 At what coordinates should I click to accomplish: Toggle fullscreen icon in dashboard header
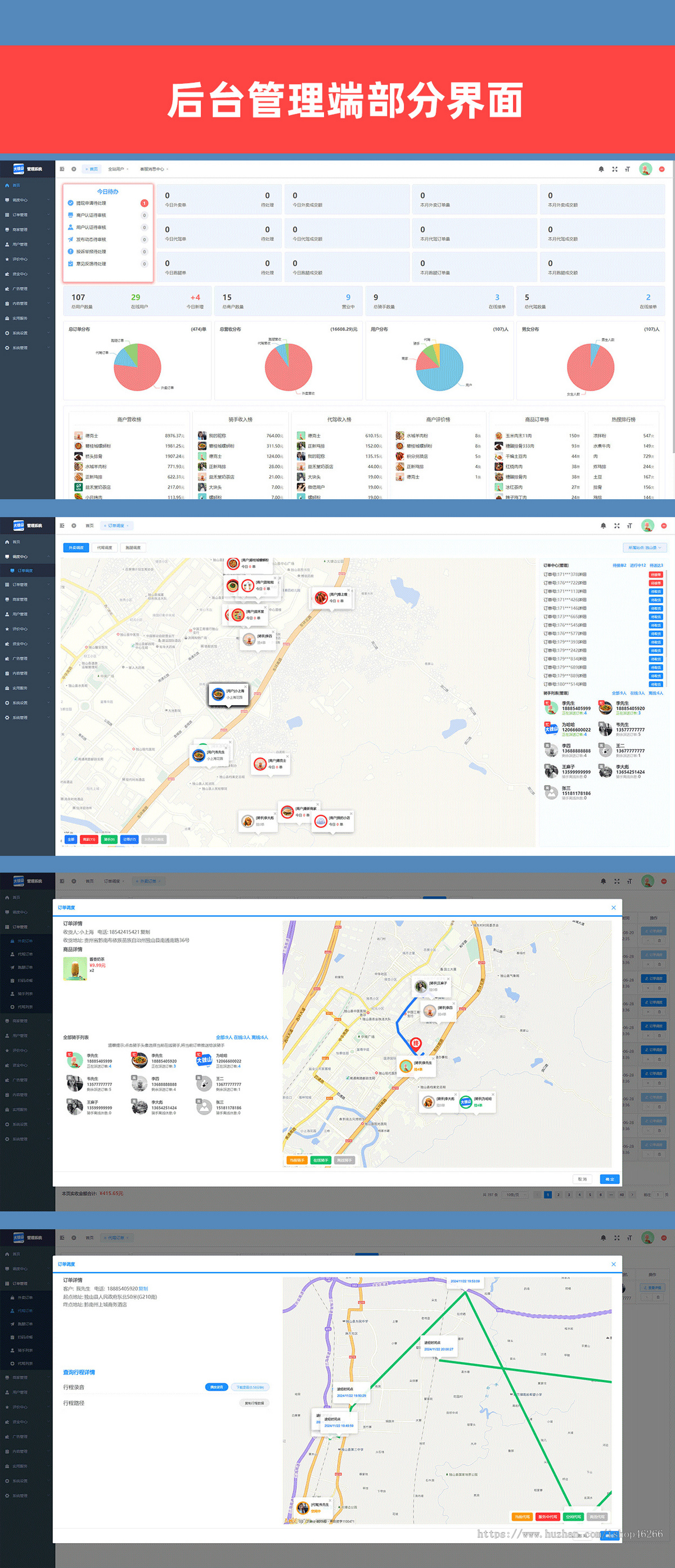[614, 169]
